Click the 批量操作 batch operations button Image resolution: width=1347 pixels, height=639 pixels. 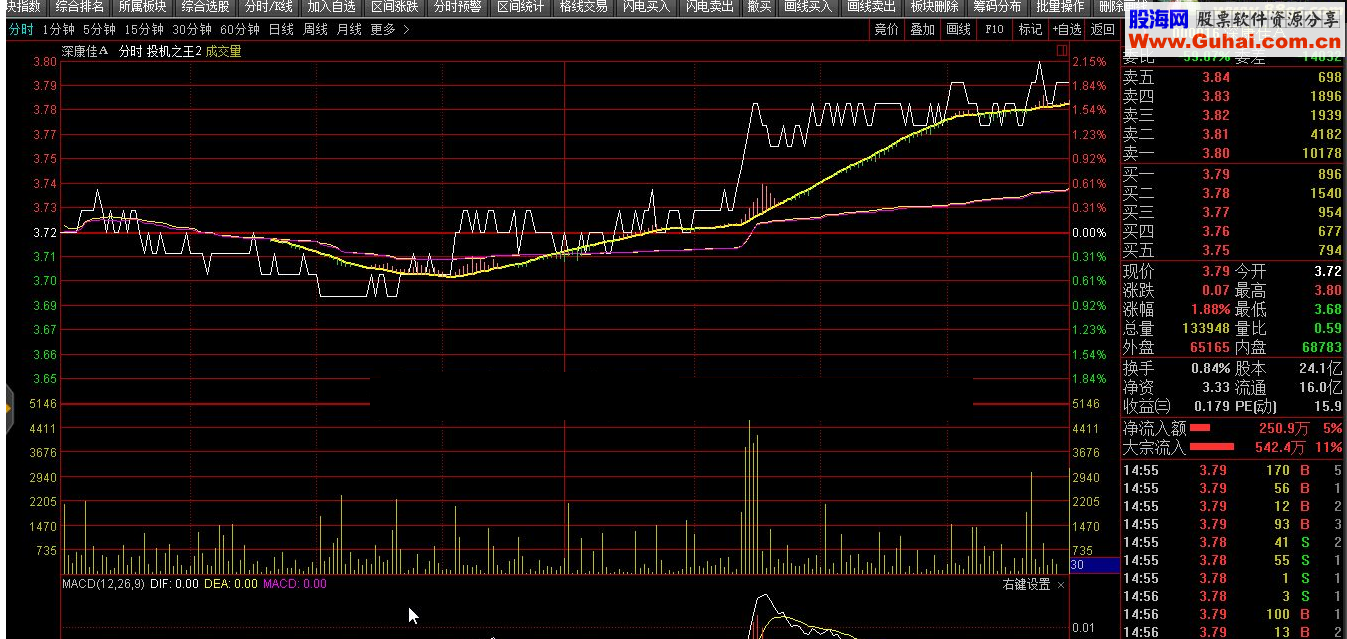coord(1060,7)
